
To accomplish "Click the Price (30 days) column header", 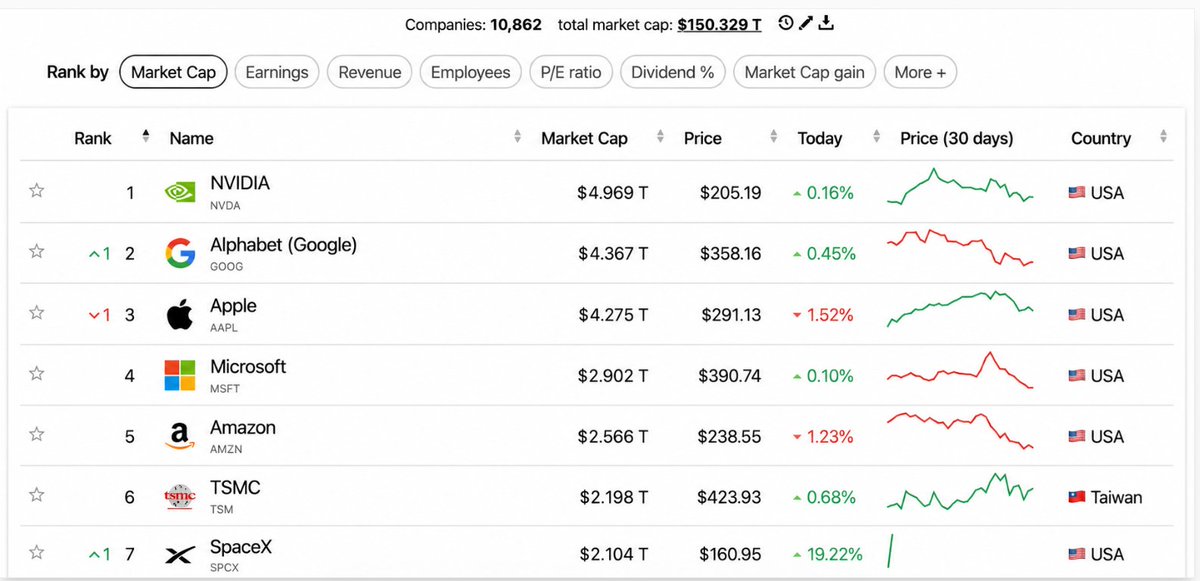I will [956, 138].
